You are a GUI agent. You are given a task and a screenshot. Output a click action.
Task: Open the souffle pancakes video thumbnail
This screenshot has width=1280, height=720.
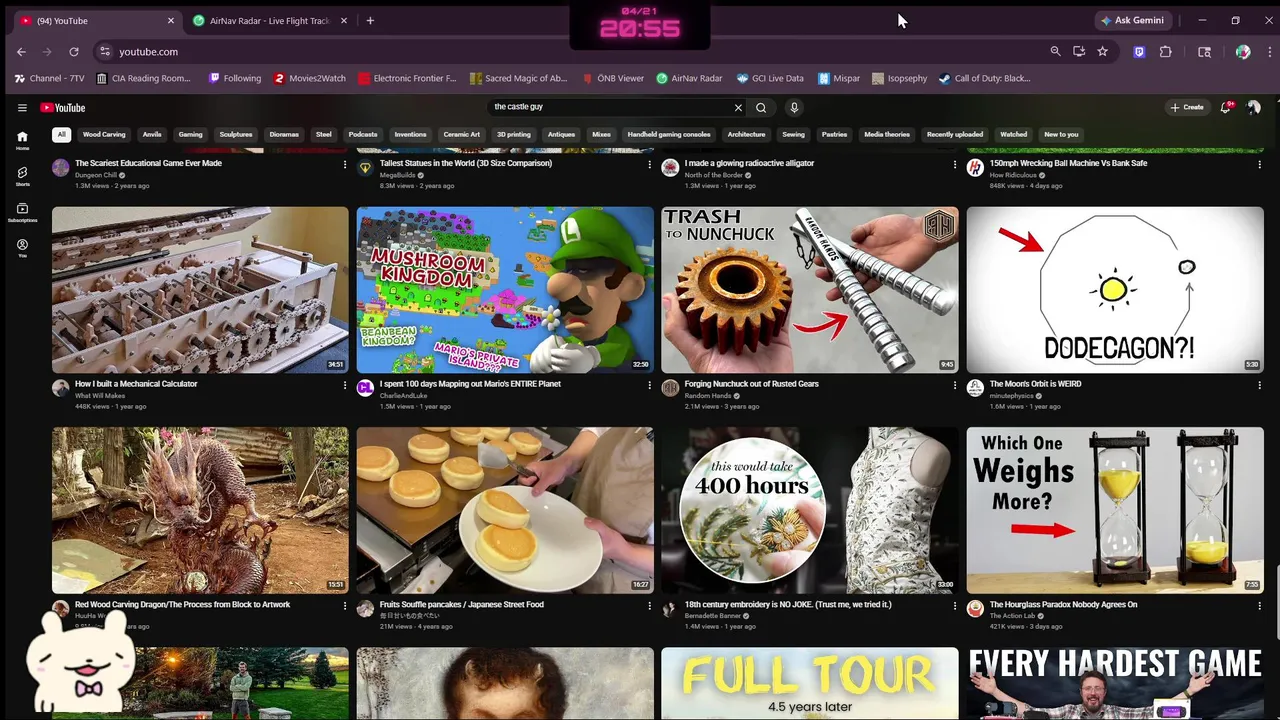pos(505,510)
